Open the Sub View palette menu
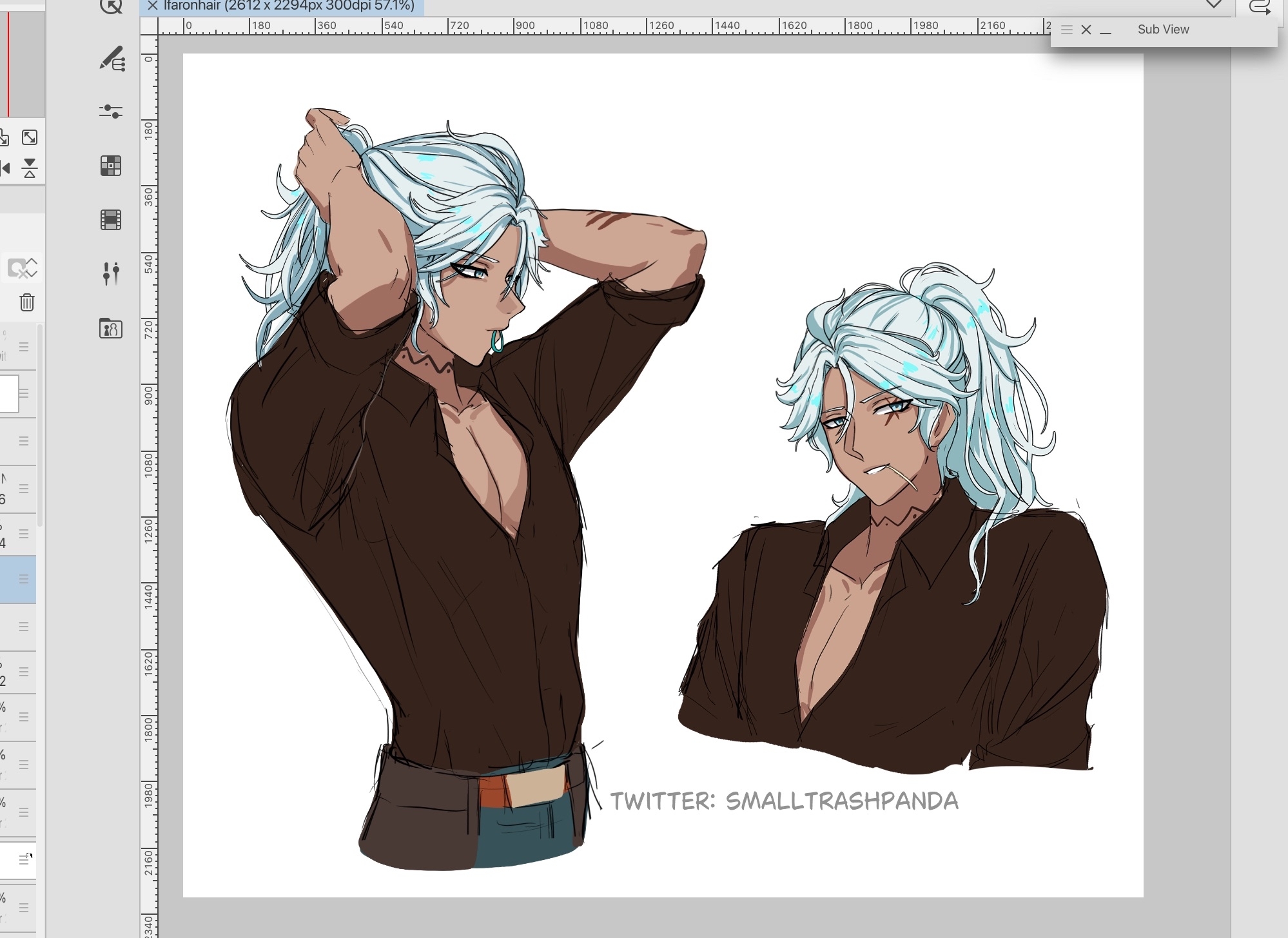The height and width of the screenshot is (938, 1288). point(1066,30)
